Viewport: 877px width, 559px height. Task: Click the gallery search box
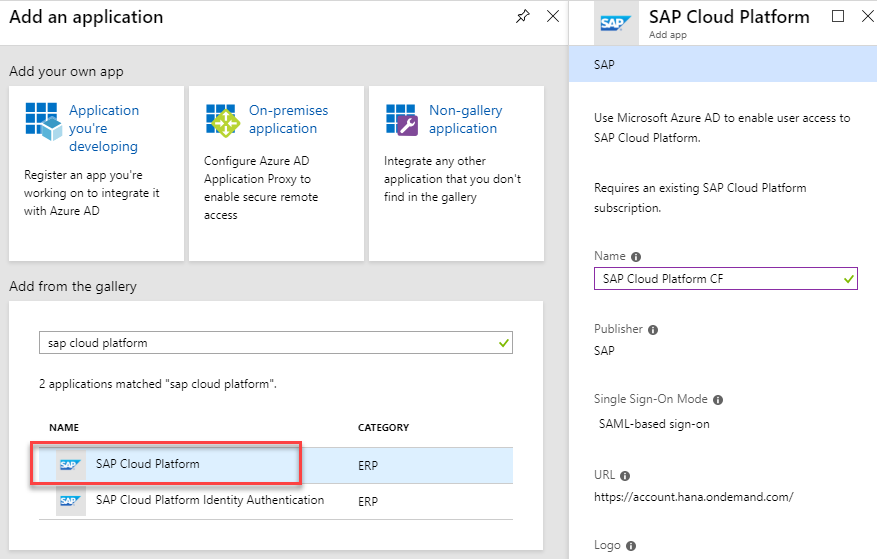tap(268, 343)
